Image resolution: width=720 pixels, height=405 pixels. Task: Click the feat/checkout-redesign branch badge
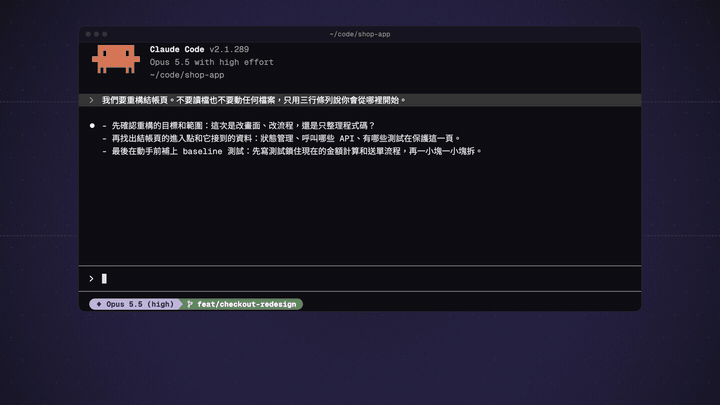click(242, 304)
